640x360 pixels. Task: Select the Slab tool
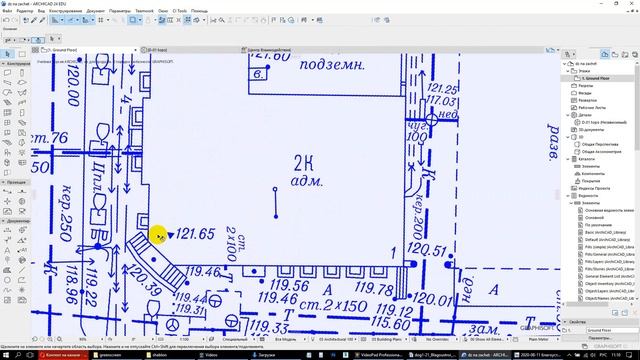pos(22,83)
